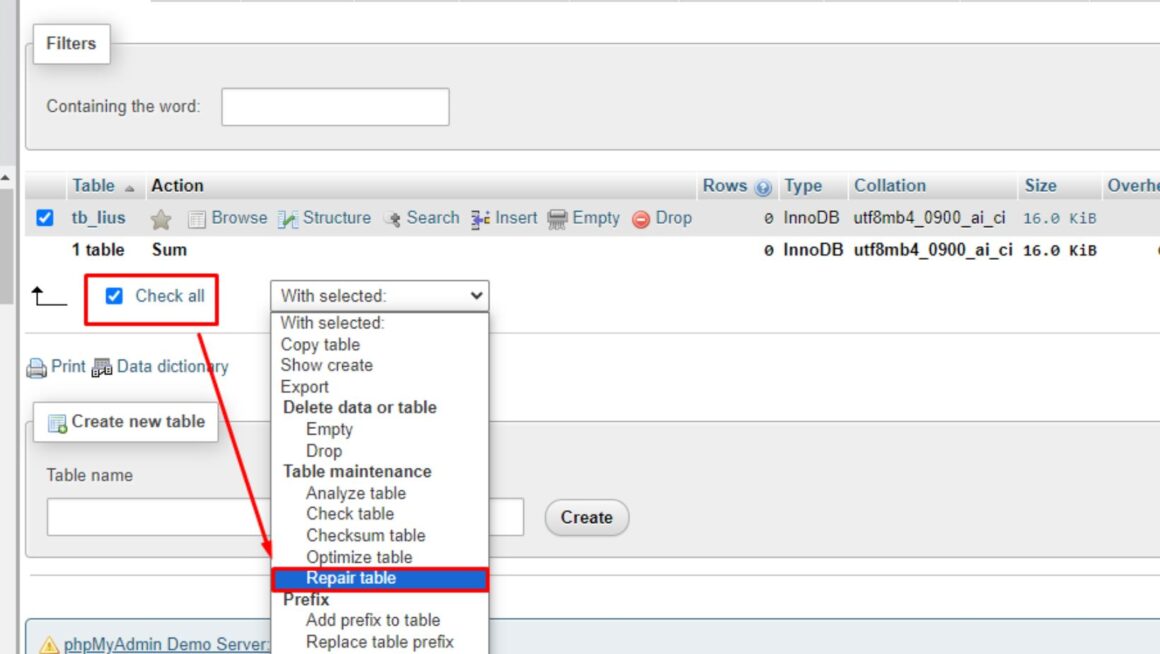Uncheck the tb_lius row checkbox
Viewport: 1160px width, 654px height.
45,218
